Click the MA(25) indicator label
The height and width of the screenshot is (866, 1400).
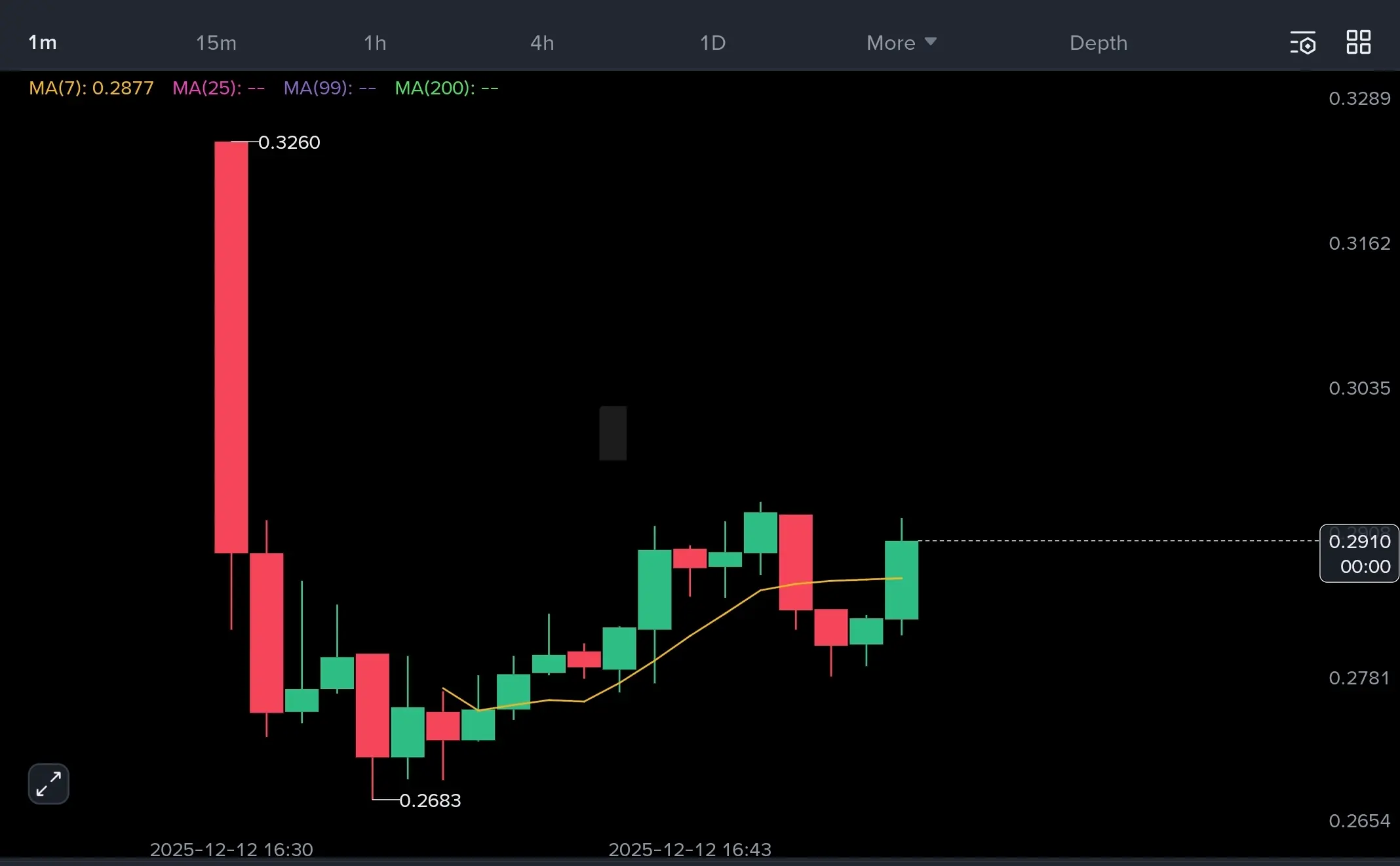(x=218, y=88)
